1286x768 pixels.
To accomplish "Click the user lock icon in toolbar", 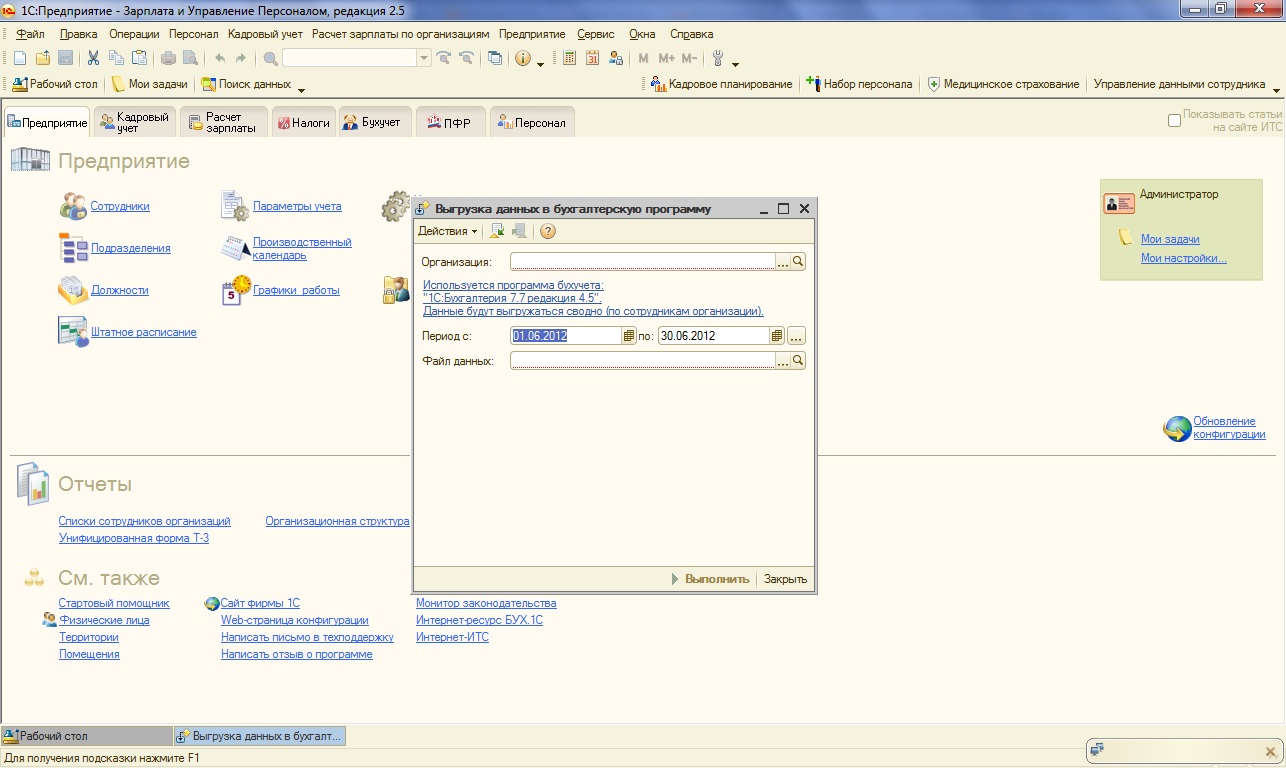I will (x=616, y=58).
